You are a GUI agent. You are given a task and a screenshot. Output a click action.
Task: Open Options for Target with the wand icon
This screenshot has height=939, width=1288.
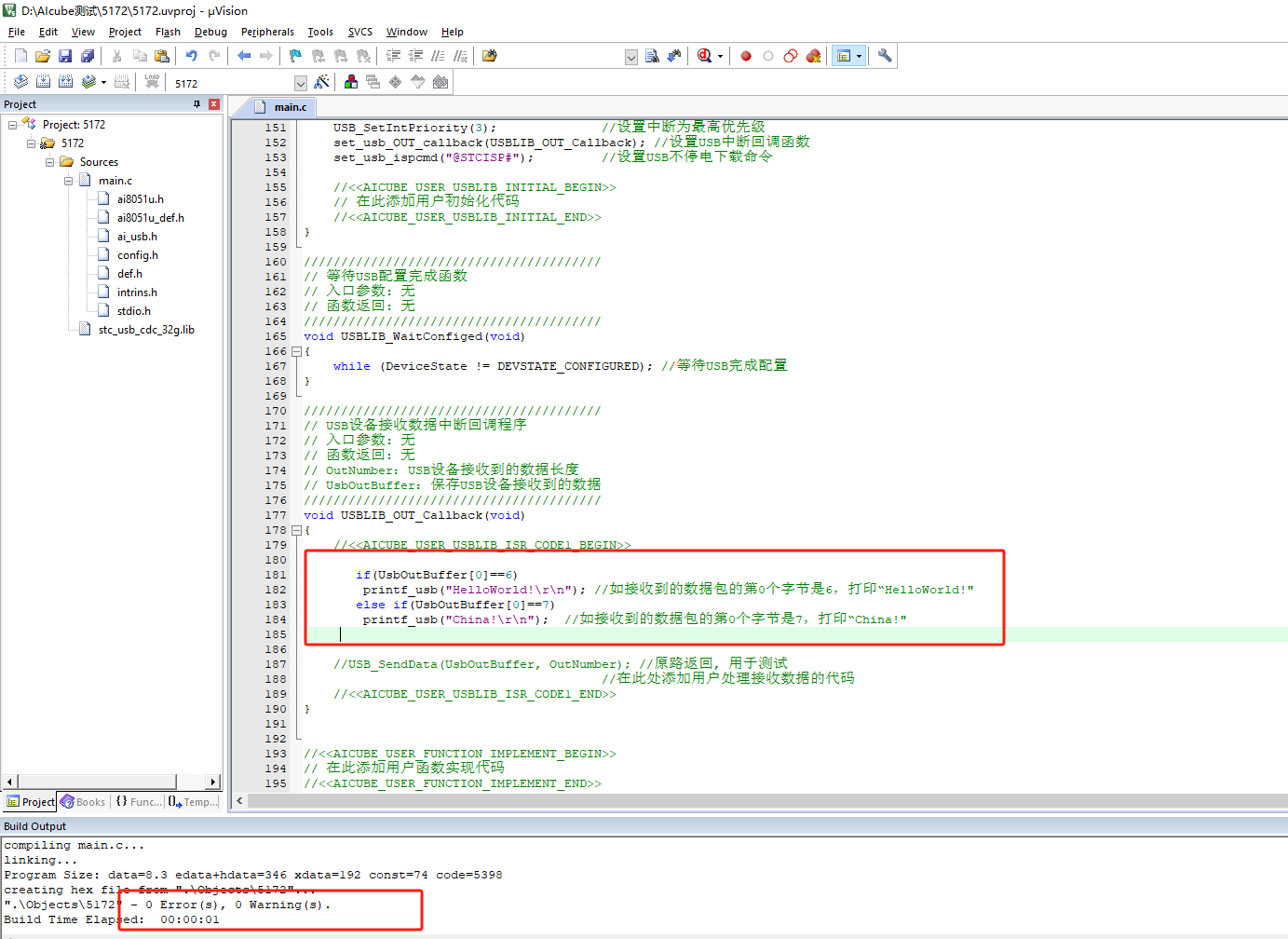321,82
